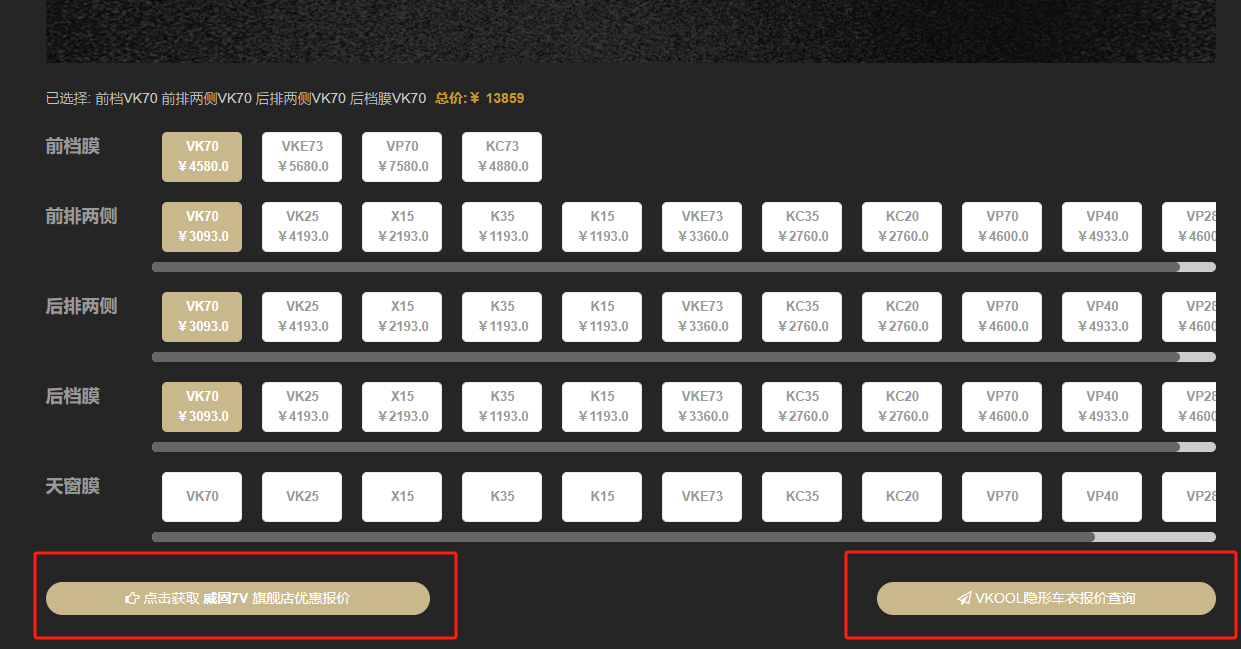Select VKE73 ¥3360.0 in 后档膜 row
Image resolution: width=1241 pixels, height=649 pixels.
coord(702,407)
